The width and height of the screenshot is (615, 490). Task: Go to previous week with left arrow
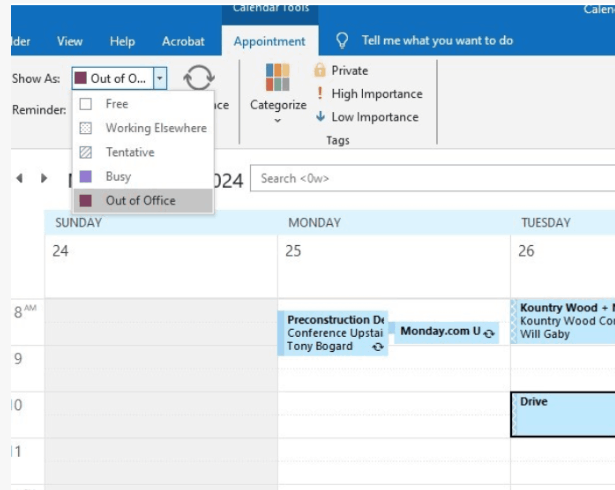click(19, 179)
